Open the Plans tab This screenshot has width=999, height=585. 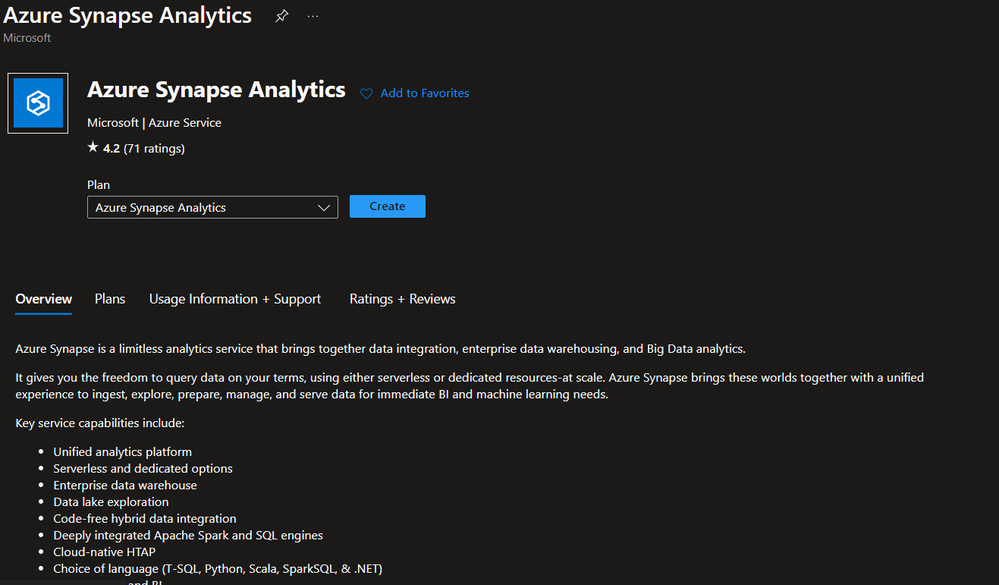point(110,299)
